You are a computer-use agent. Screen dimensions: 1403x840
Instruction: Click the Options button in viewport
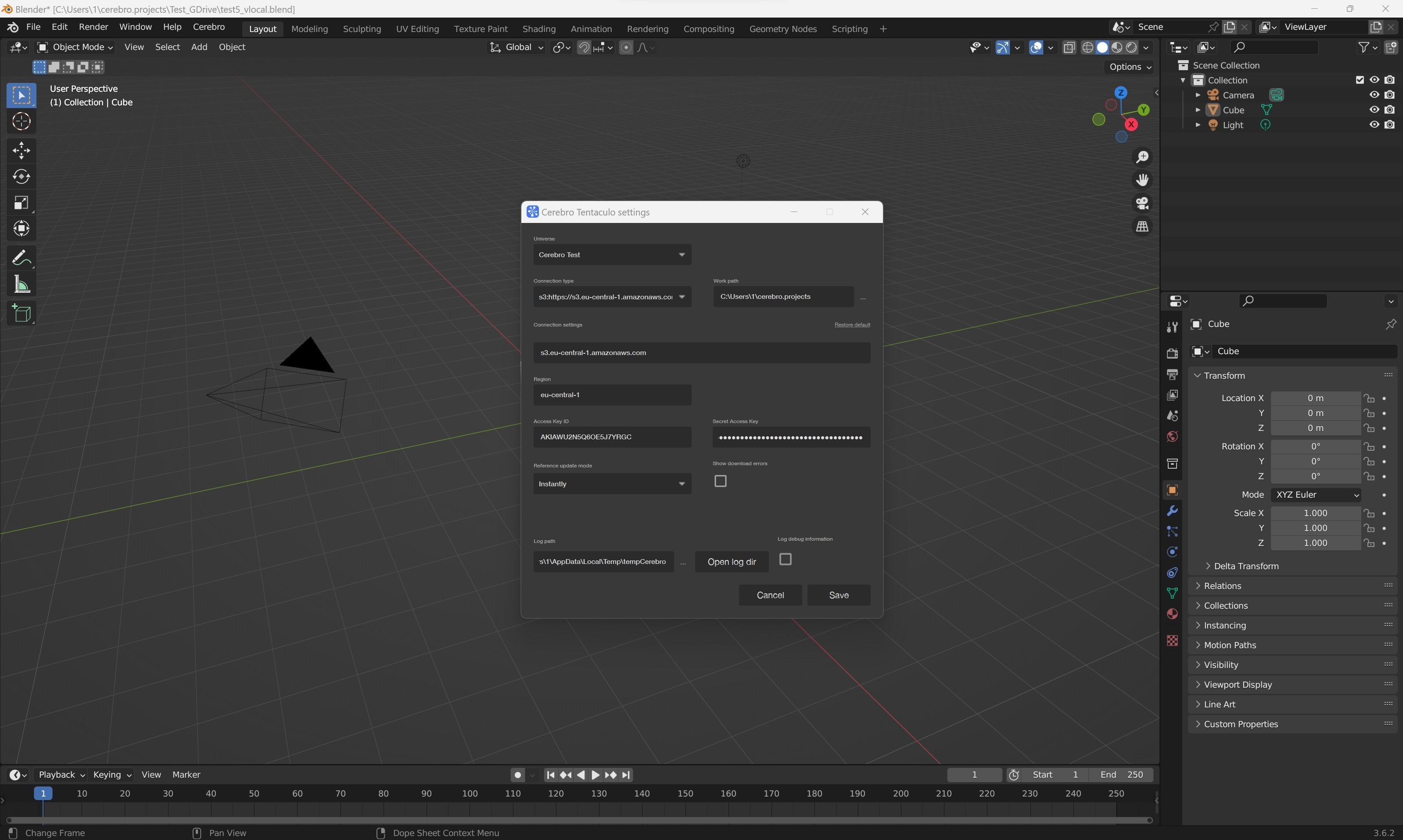coord(1130,67)
